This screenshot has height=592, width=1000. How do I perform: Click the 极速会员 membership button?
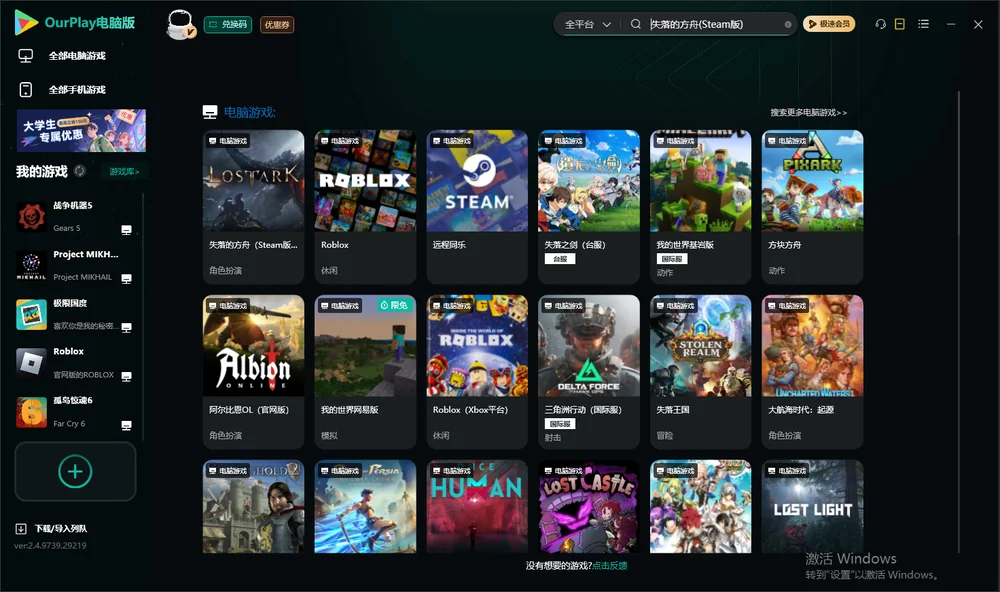829,24
